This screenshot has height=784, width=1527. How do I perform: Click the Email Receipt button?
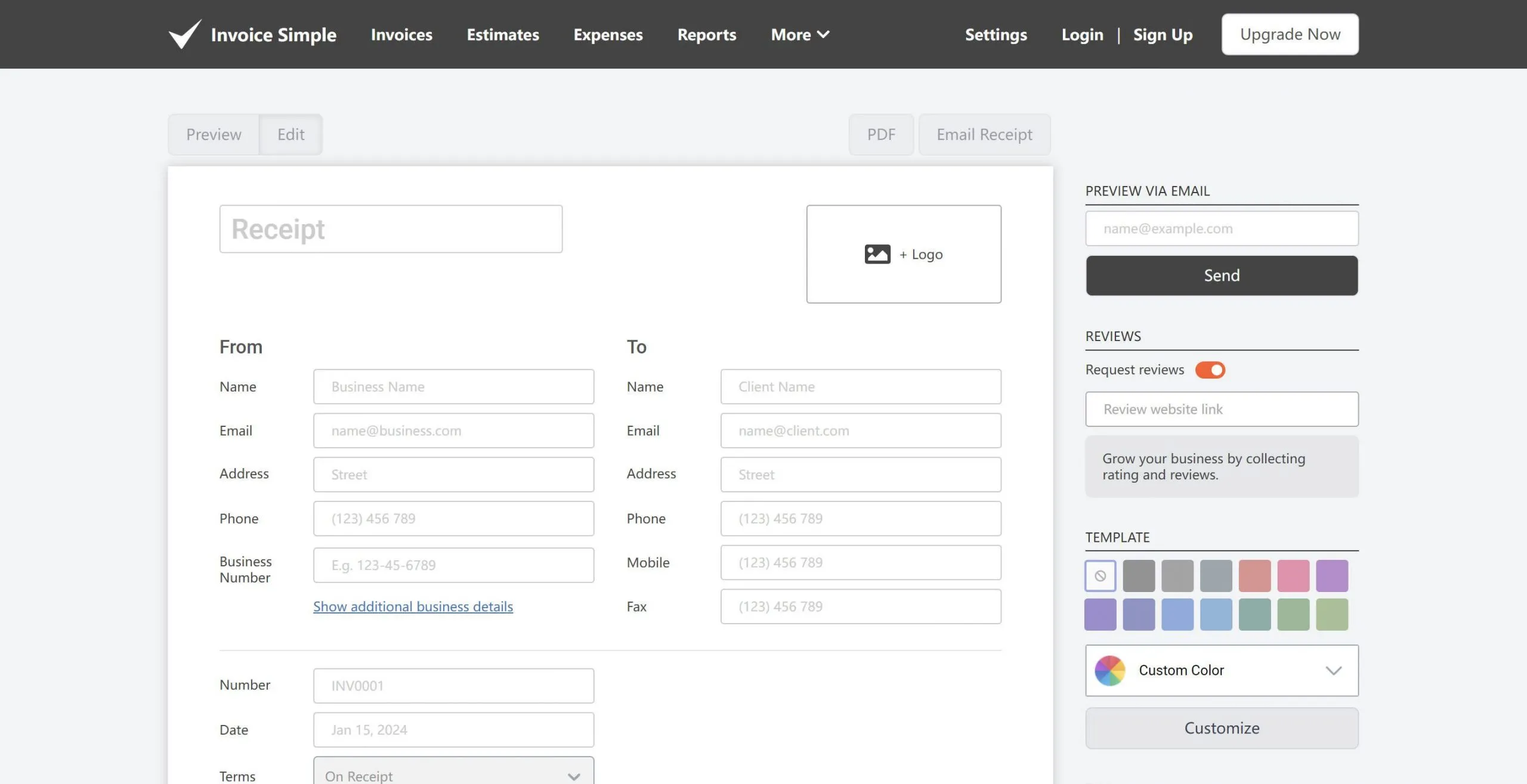[x=984, y=134]
